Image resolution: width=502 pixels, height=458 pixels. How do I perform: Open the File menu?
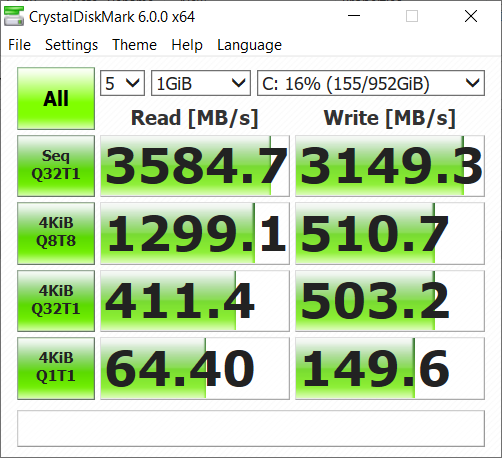pos(19,45)
